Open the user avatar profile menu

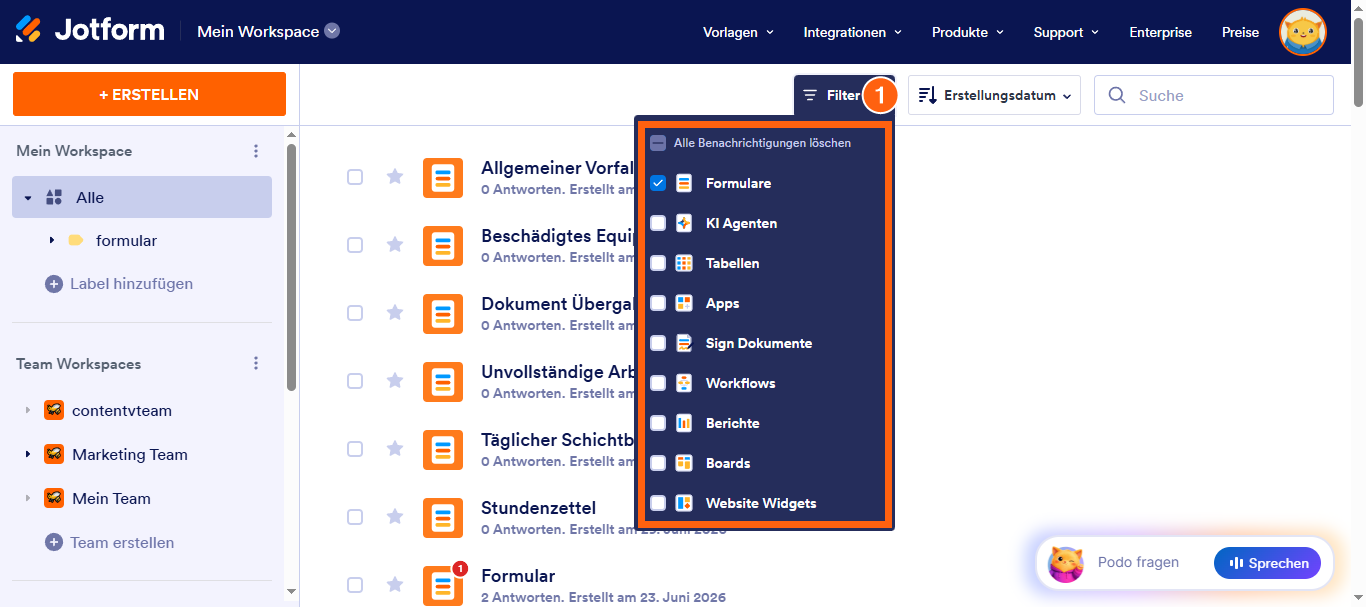point(1303,32)
